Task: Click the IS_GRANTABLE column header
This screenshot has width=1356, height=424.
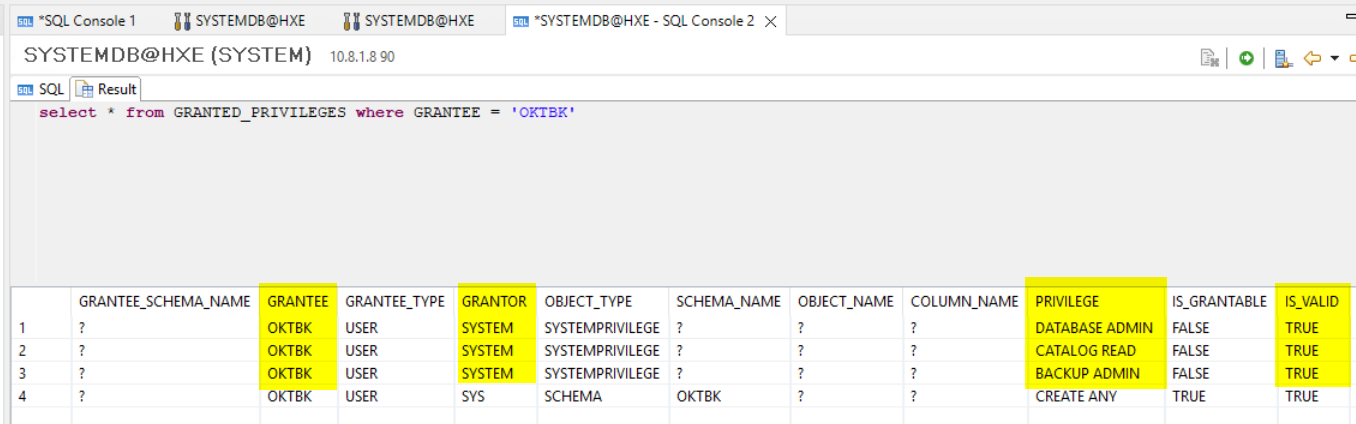Action: click(x=1219, y=301)
